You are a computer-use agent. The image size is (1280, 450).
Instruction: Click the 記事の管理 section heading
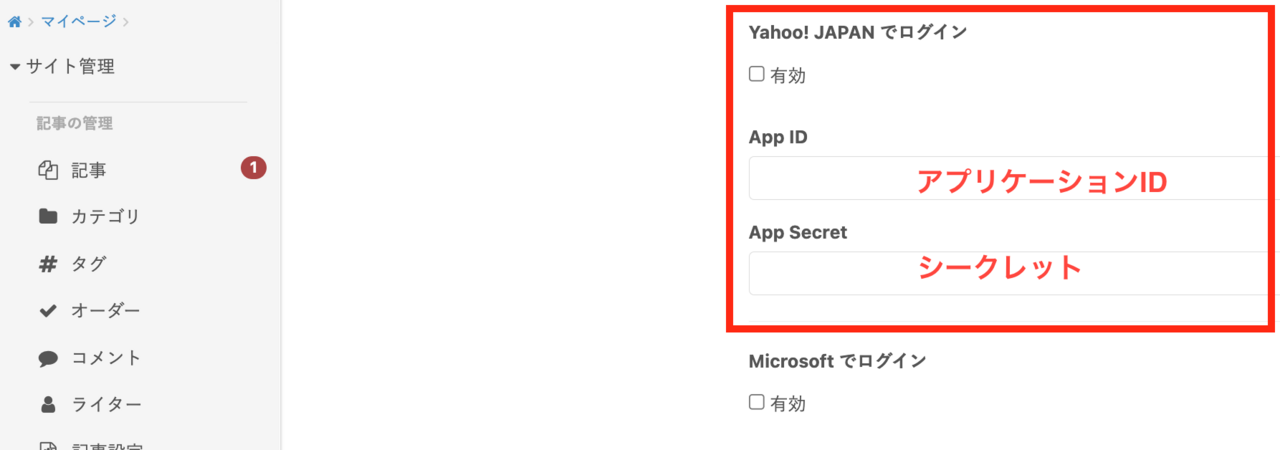click(x=74, y=124)
